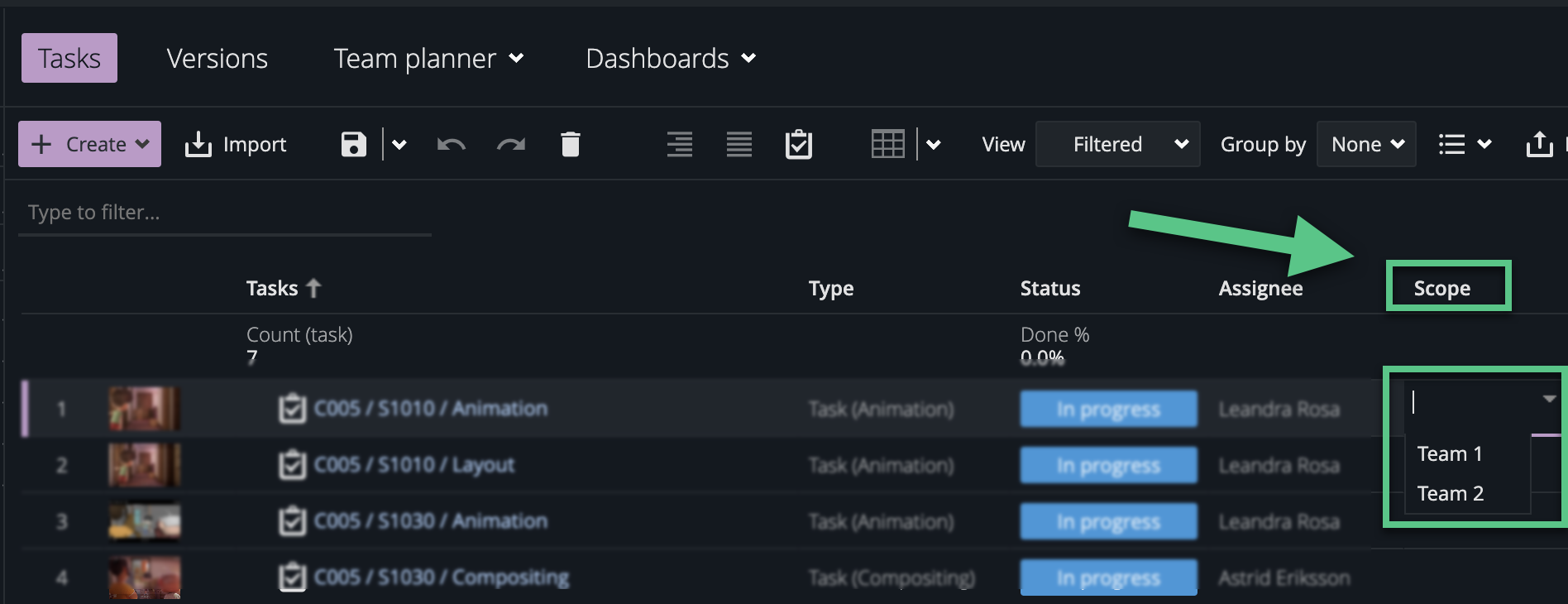This screenshot has width=1568, height=604.
Task: Open thumbnail of row 2 task
Action: pos(145,465)
